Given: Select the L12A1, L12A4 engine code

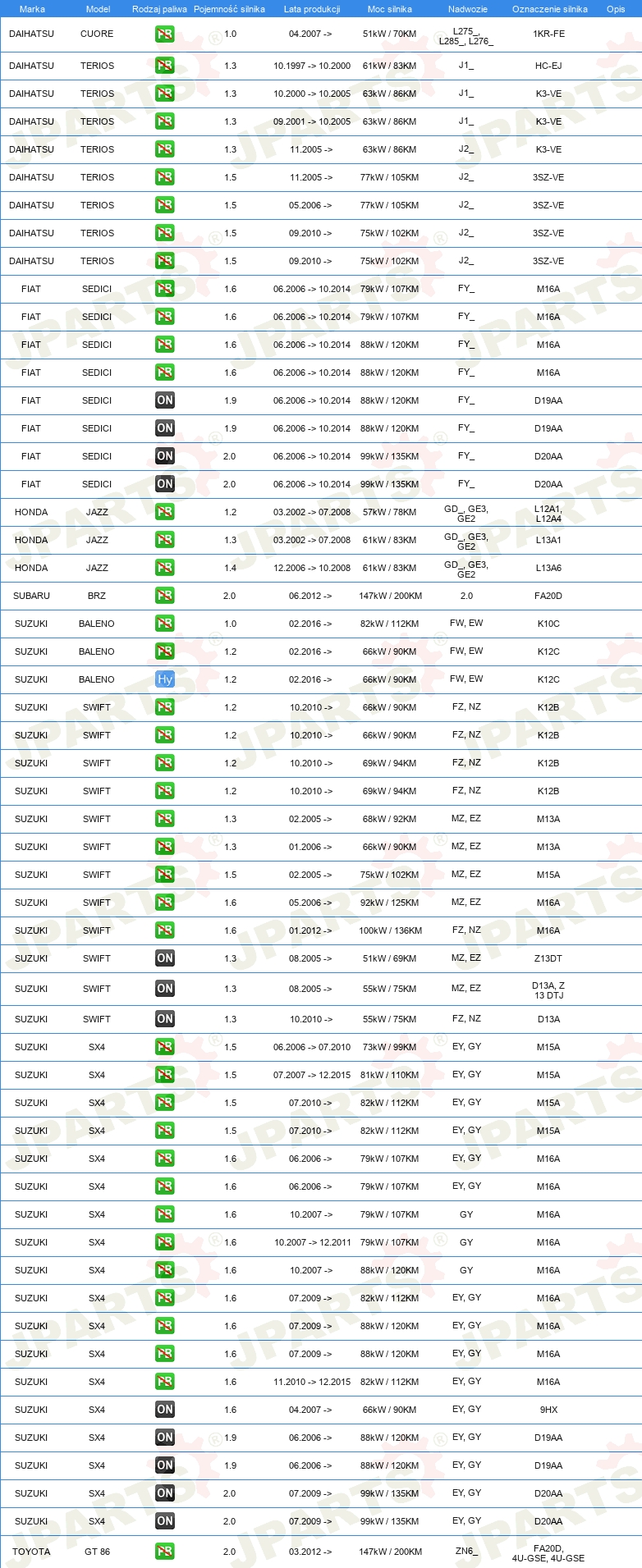Looking at the screenshot, I should (548, 514).
